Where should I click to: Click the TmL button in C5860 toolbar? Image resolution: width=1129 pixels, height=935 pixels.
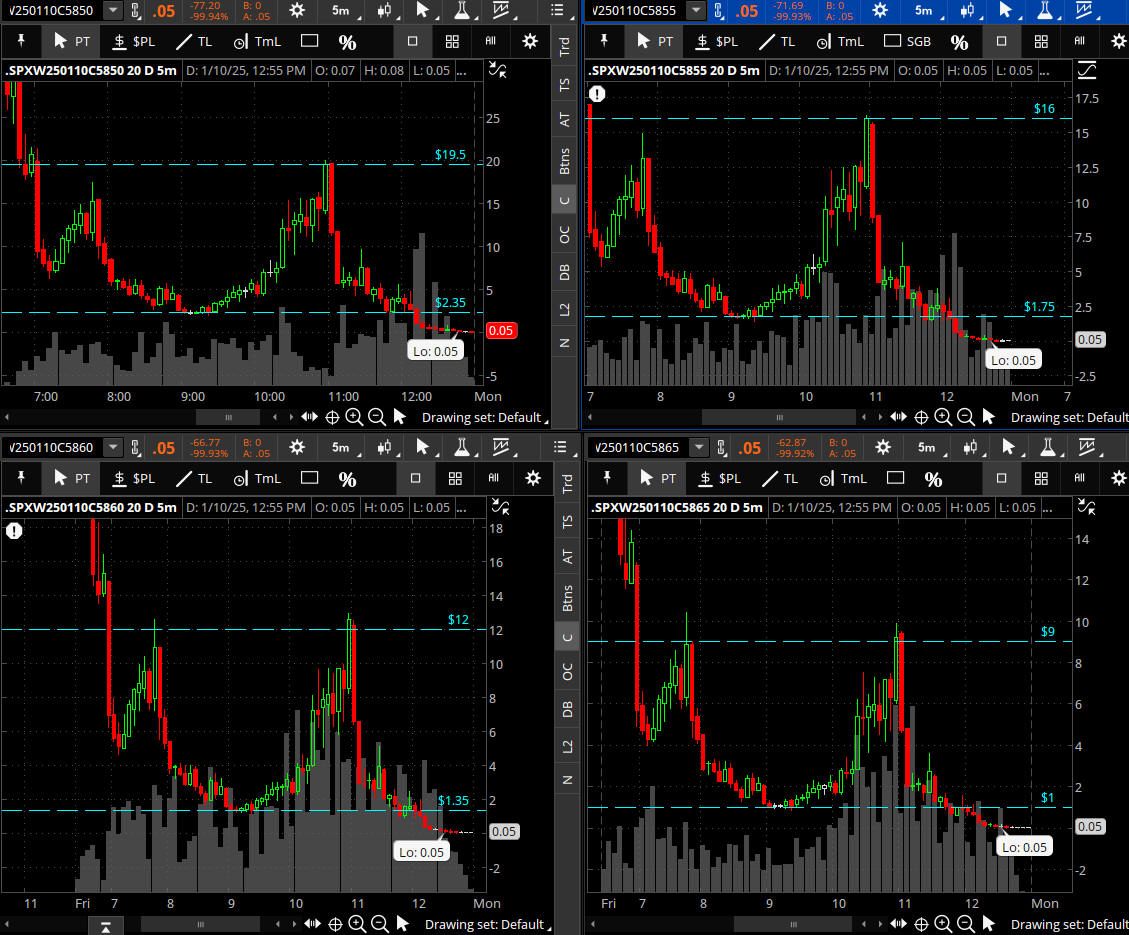click(x=256, y=479)
